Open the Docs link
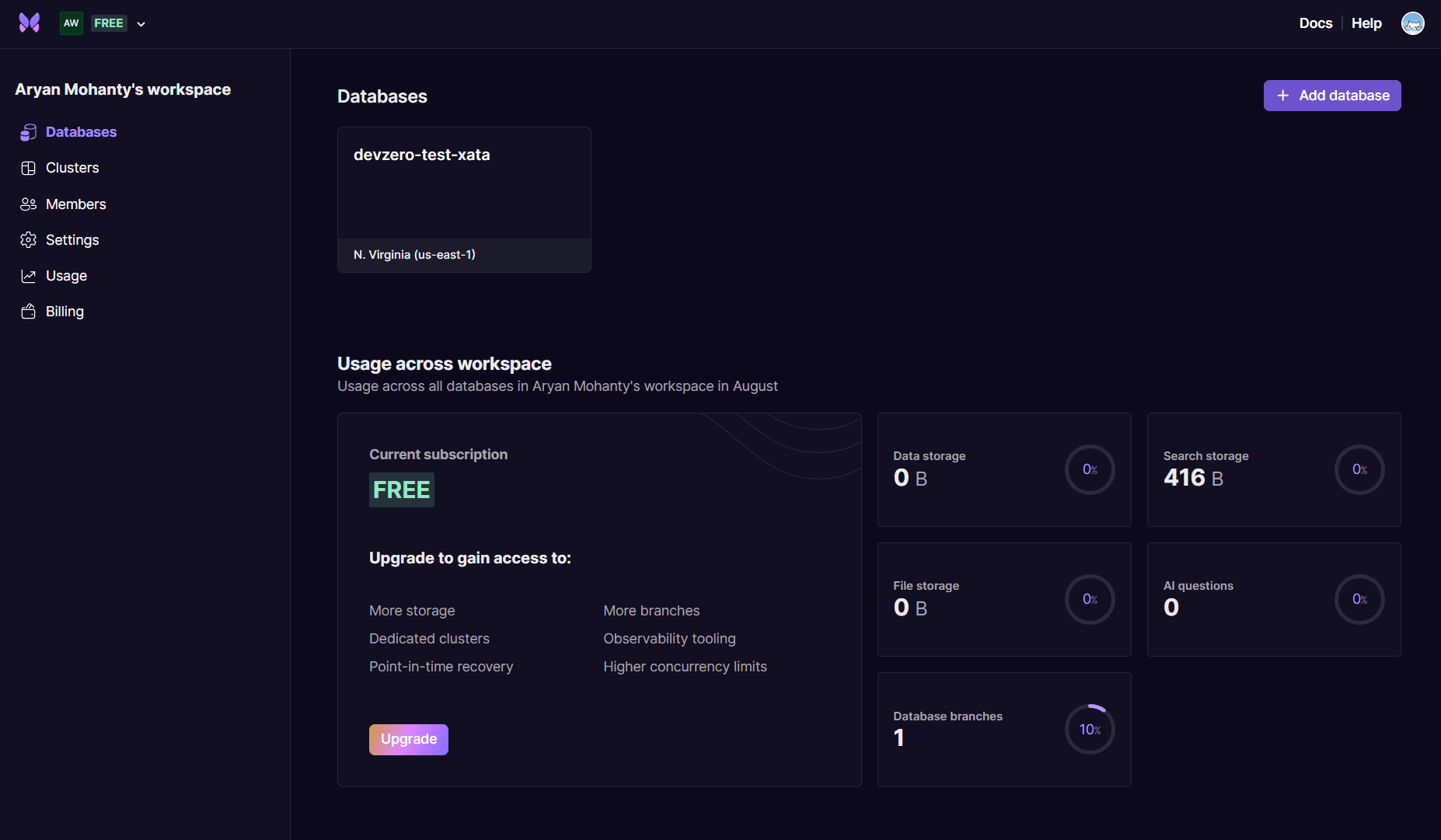Viewport: 1441px width, 840px height. tap(1315, 23)
